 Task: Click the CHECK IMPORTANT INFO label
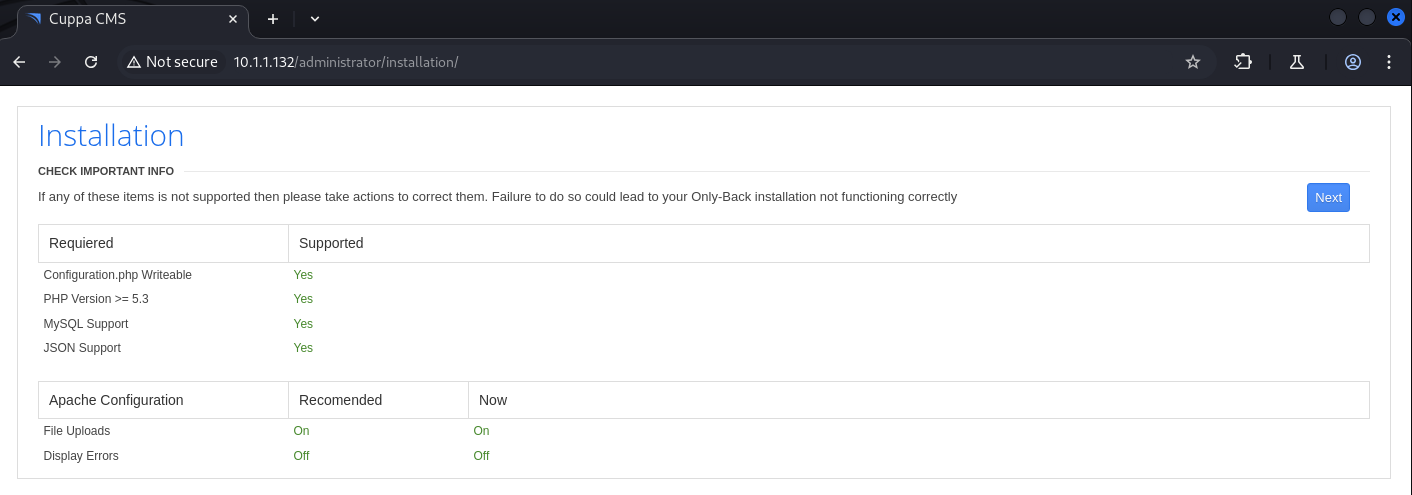[106, 171]
